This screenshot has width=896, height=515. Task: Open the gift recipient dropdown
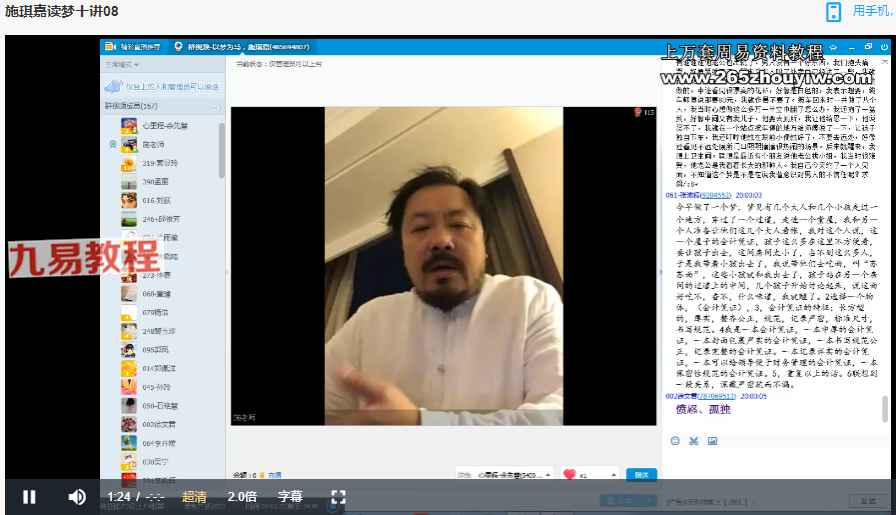click(x=505, y=474)
